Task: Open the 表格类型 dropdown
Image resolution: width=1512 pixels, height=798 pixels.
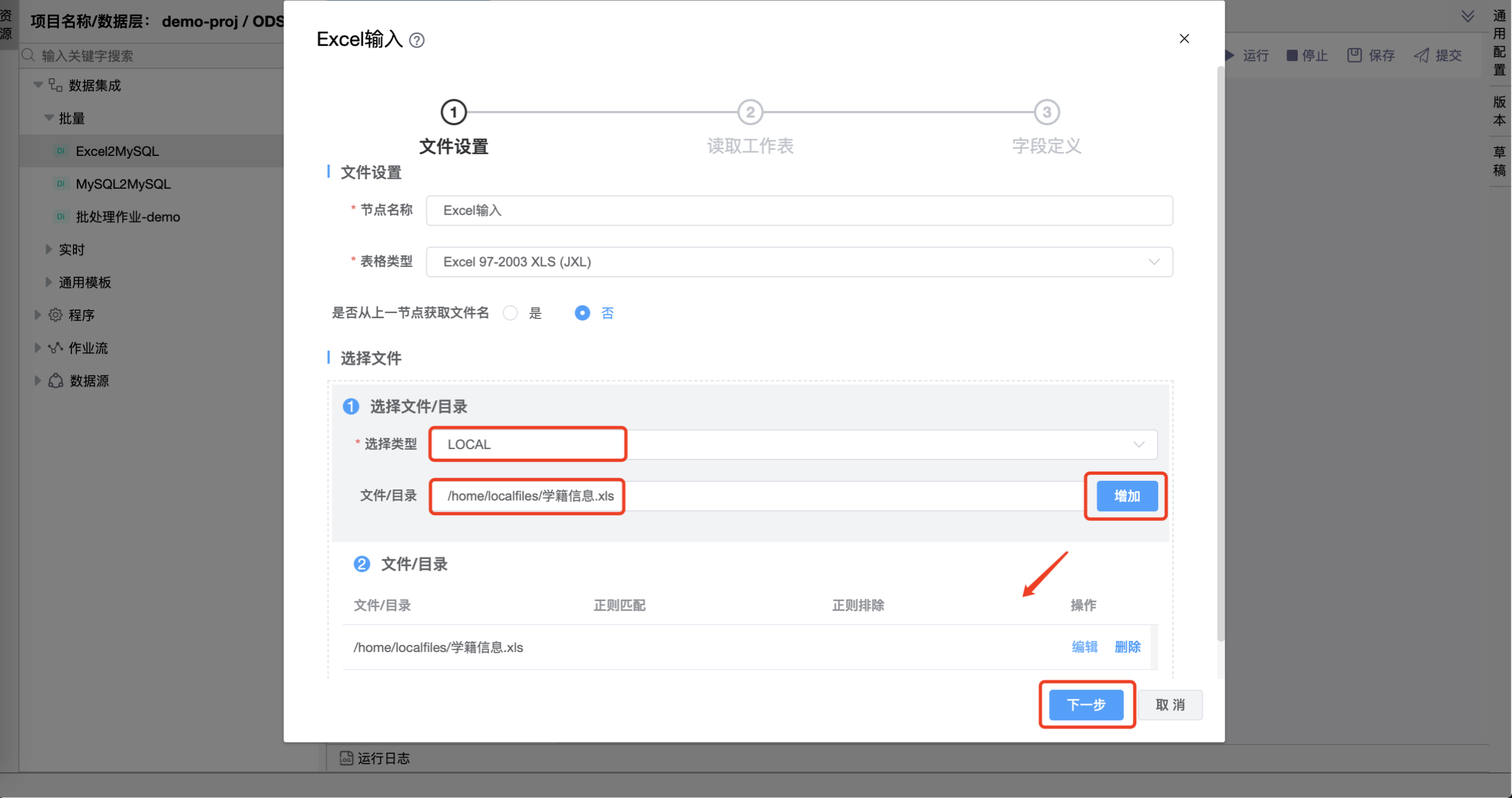Action: (799, 262)
